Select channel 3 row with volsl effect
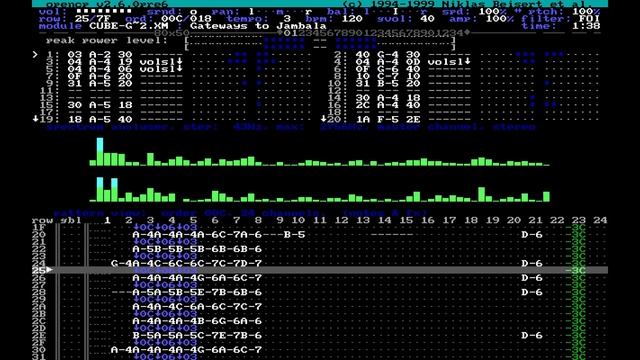This screenshot has height=360, width=640. [176, 62]
